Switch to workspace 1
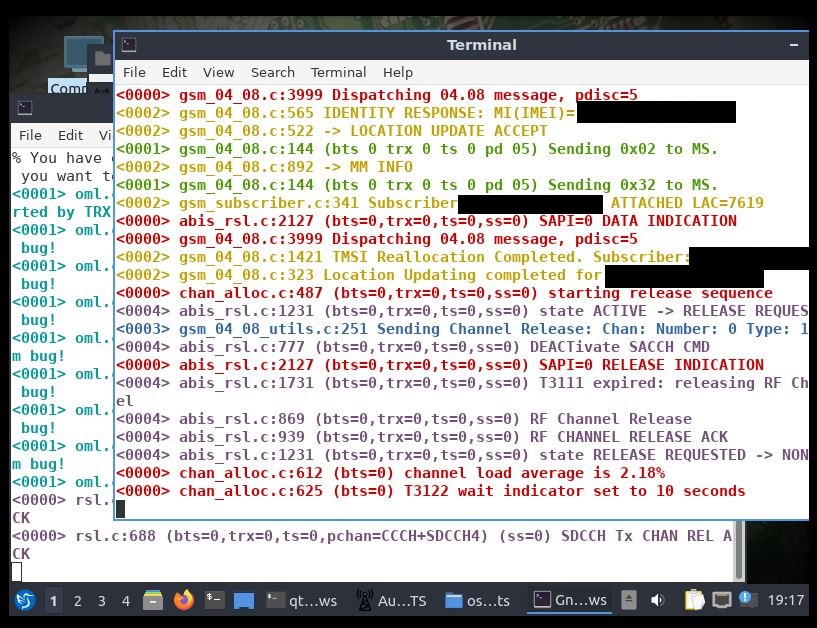This screenshot has width=817, height=628. [53, 601]
